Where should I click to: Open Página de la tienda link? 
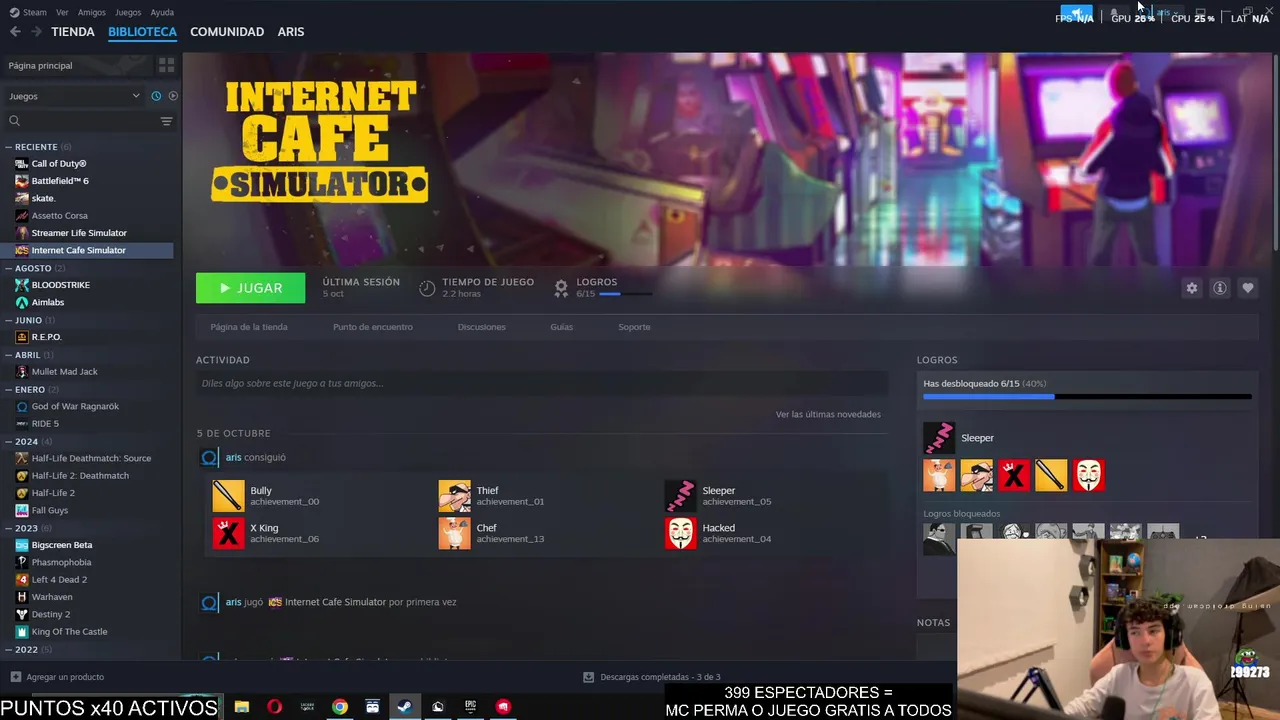249,327
